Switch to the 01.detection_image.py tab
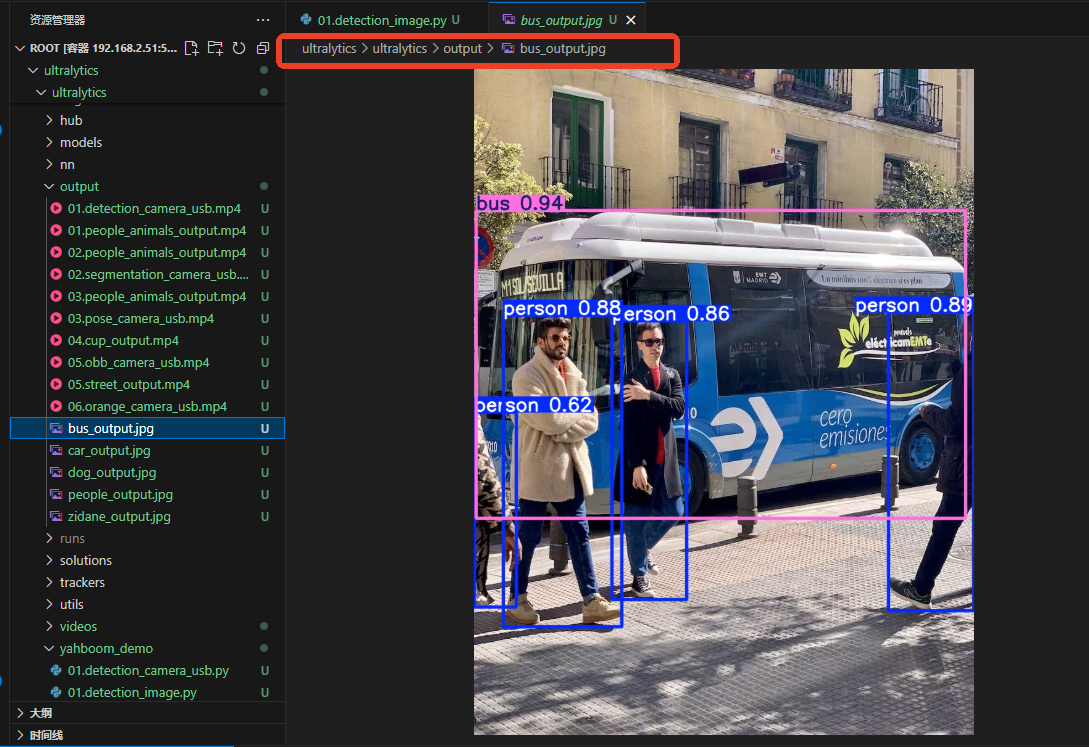Image resolution: width=1089 pixels, height=747 pixels. 381,20
